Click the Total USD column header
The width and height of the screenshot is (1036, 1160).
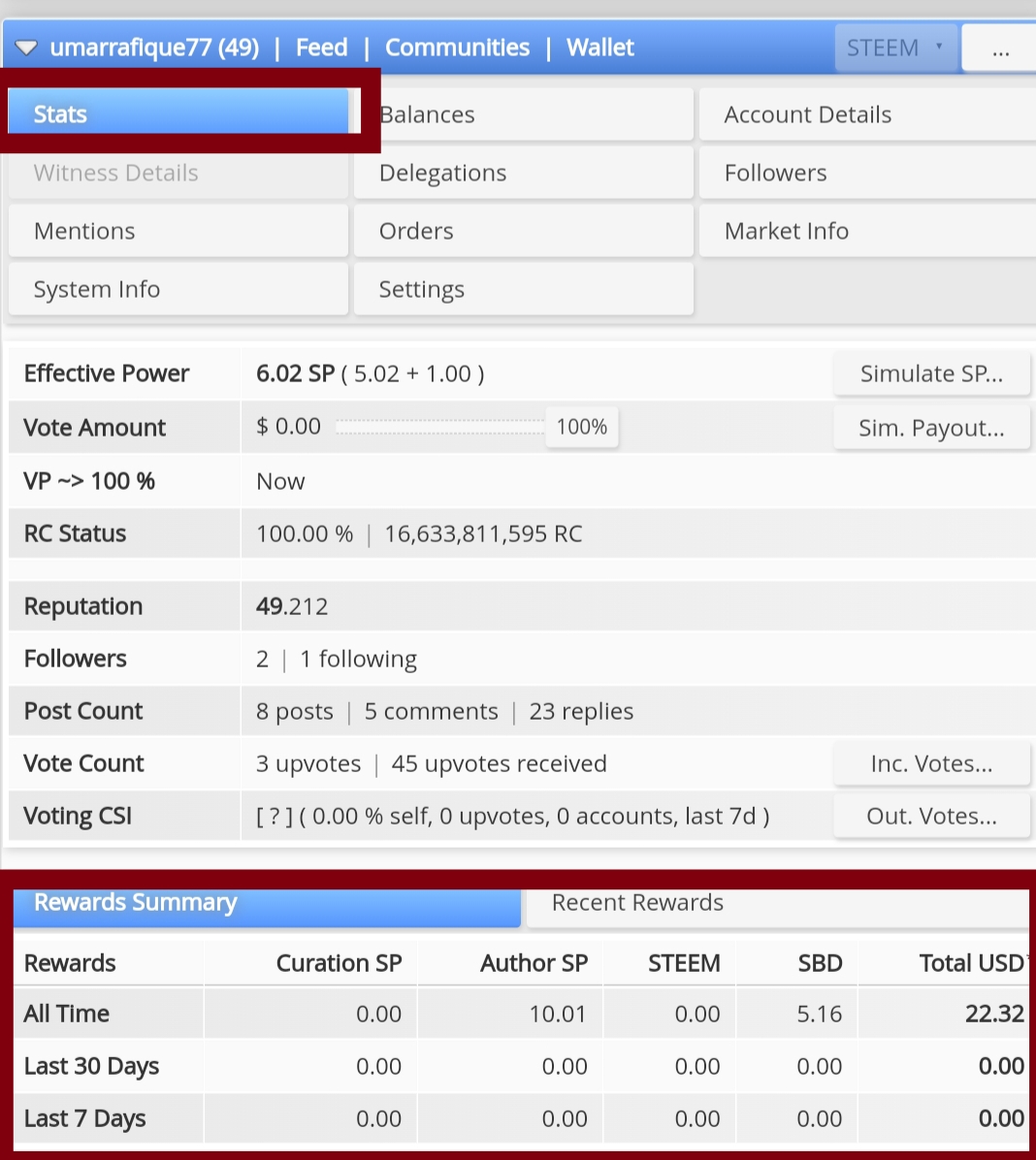tap(972, 963)
